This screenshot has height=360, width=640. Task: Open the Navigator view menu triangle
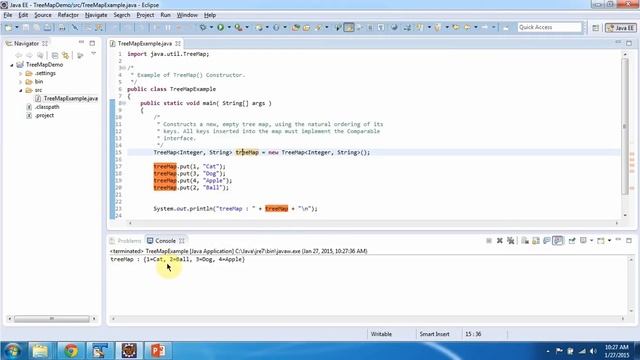(x=93, y=54)
